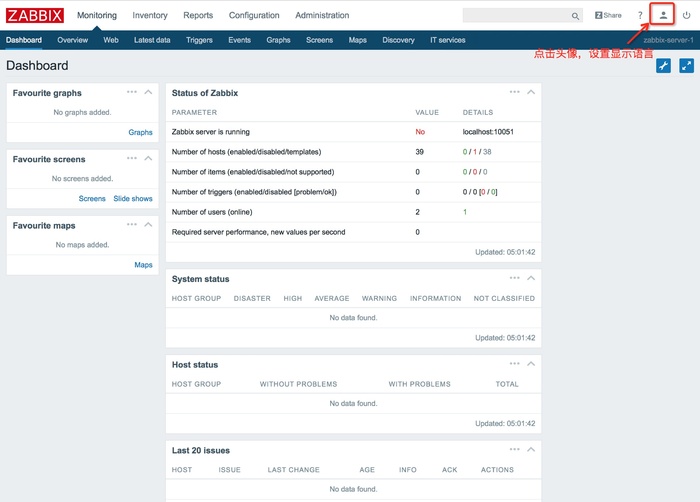Click the LAST CHANGE column header

tap(293, 470)
